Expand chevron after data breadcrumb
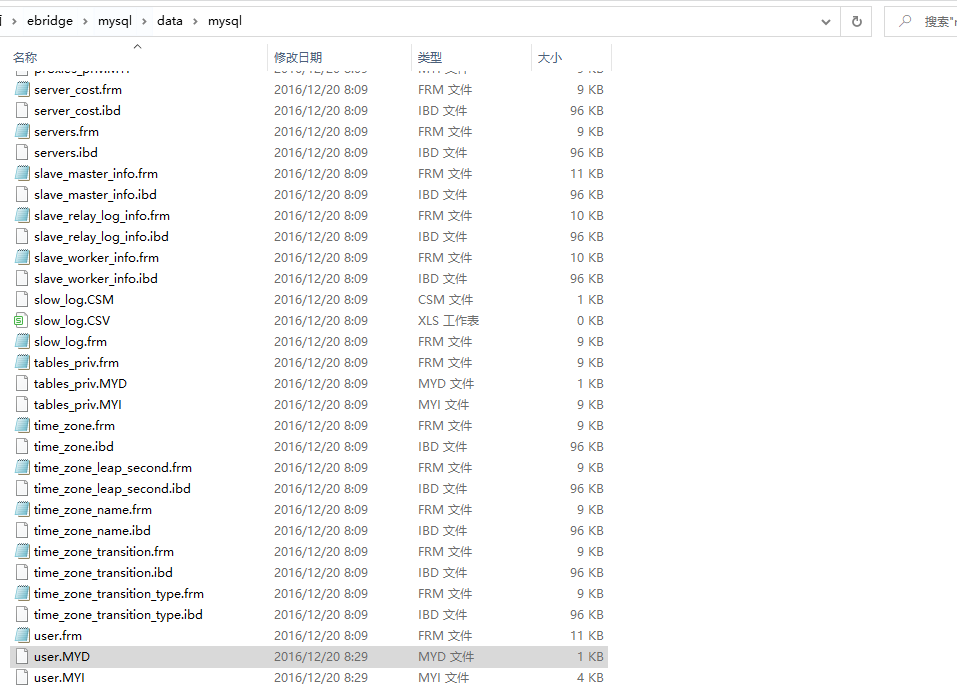The width and height of the screenshot is (957, 692). point(195,21)
